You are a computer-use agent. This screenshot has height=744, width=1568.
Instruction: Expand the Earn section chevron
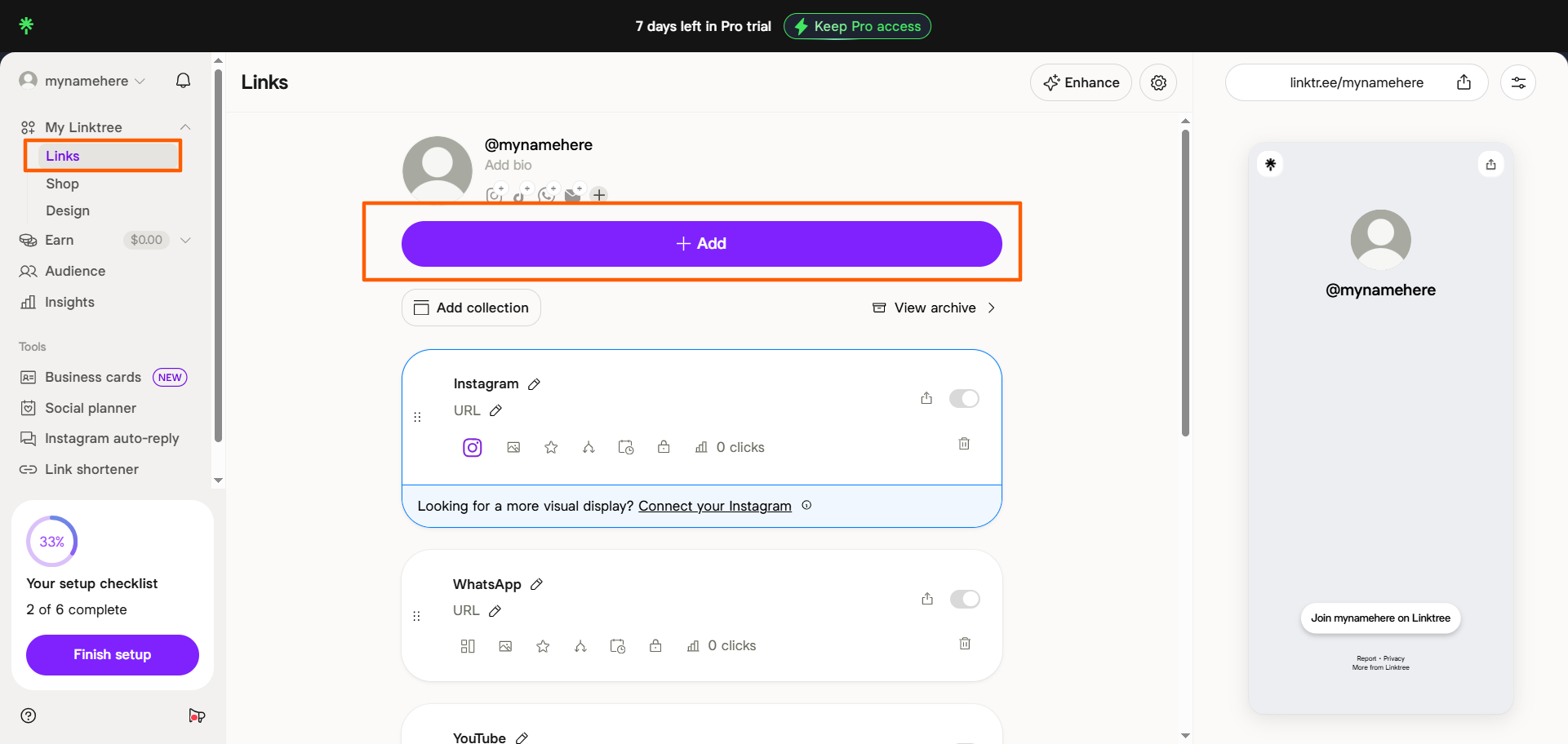pyautogui.click(x=185, y=240)
